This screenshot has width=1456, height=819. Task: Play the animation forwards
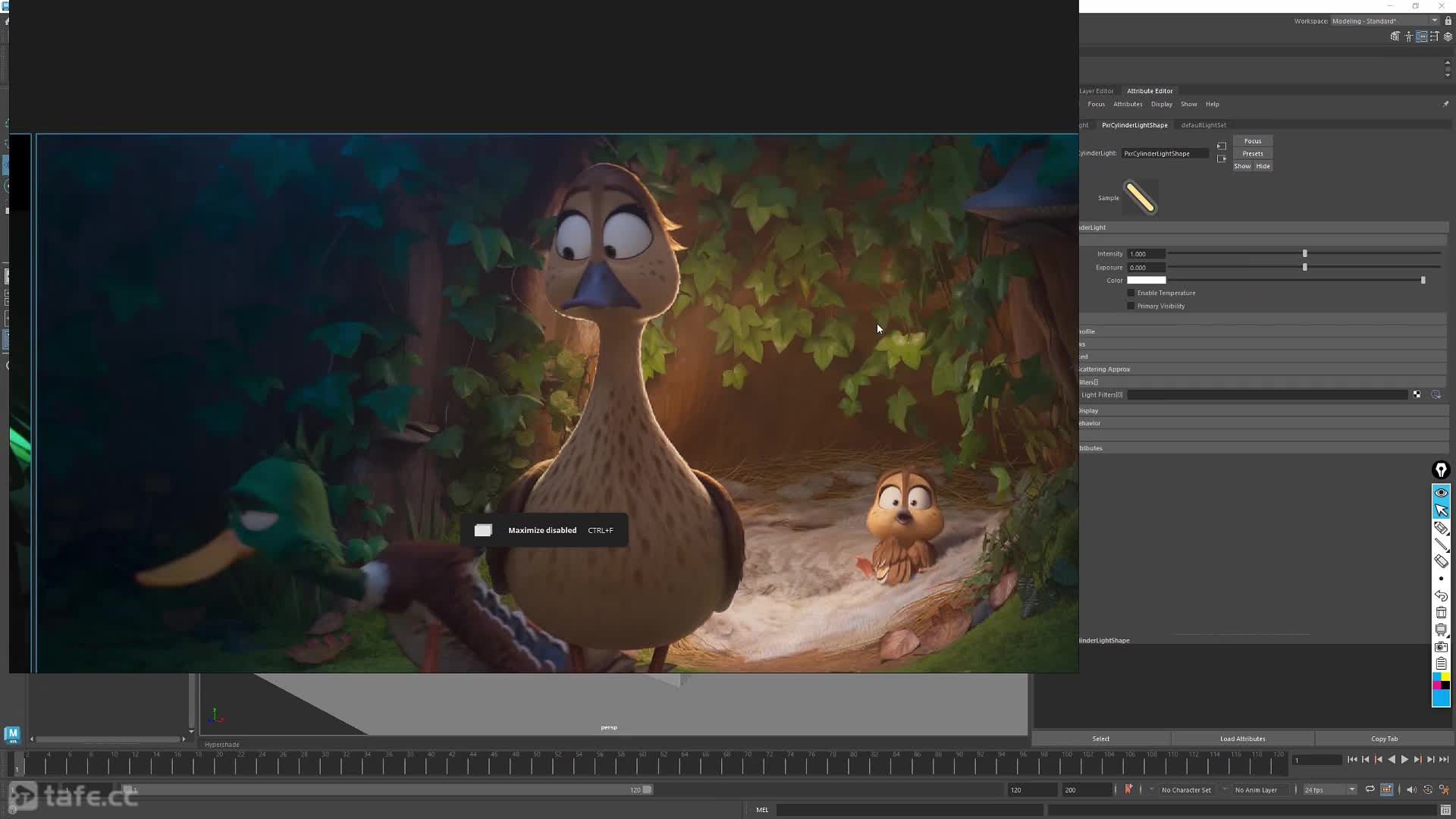pos(1404,760)
